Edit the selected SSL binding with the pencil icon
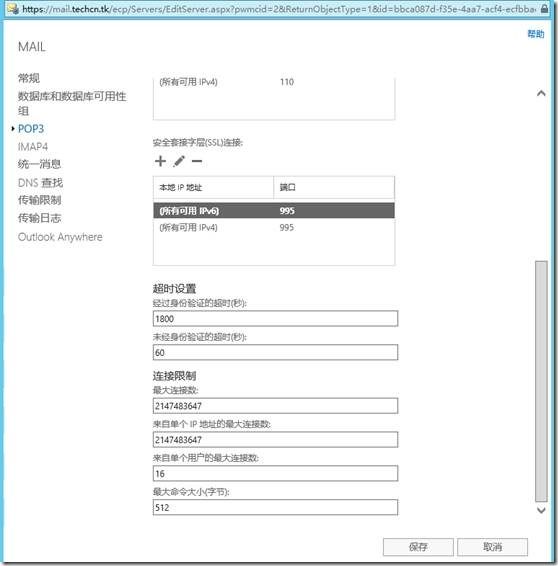This screenshot has height=566, width=558. click(x=179, y=161)
